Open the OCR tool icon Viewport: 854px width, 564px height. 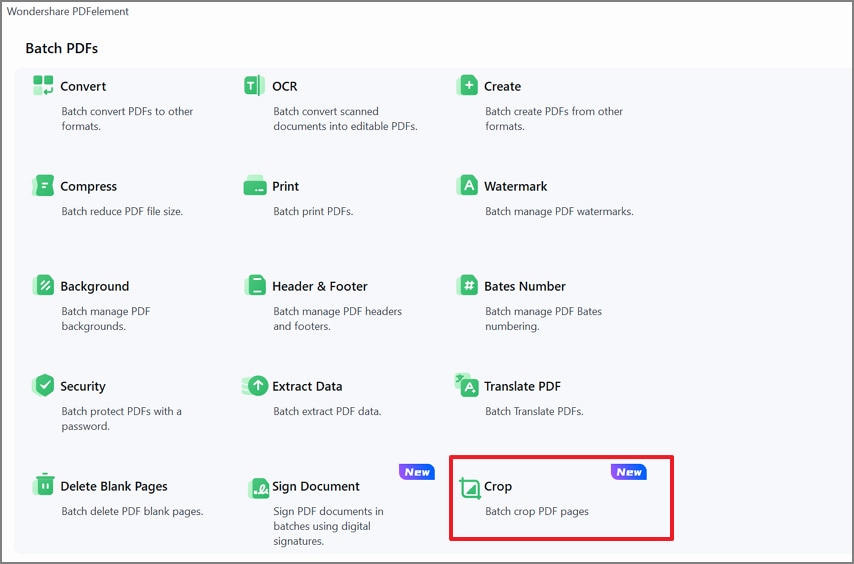[254, 85]
